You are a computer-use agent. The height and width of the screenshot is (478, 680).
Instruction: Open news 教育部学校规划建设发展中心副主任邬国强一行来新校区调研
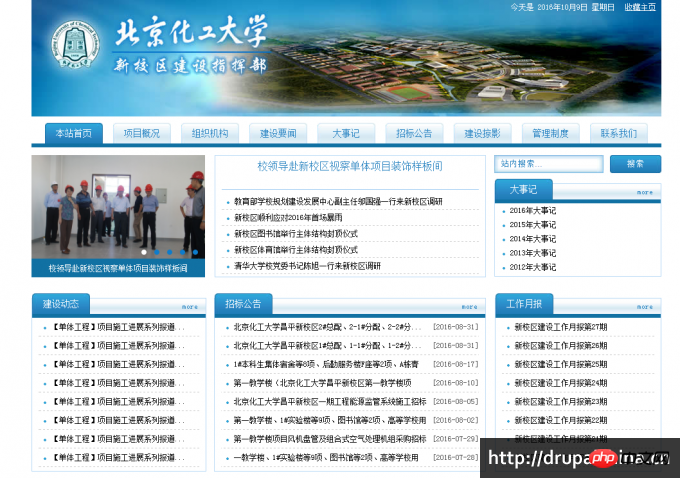[338, 201]
